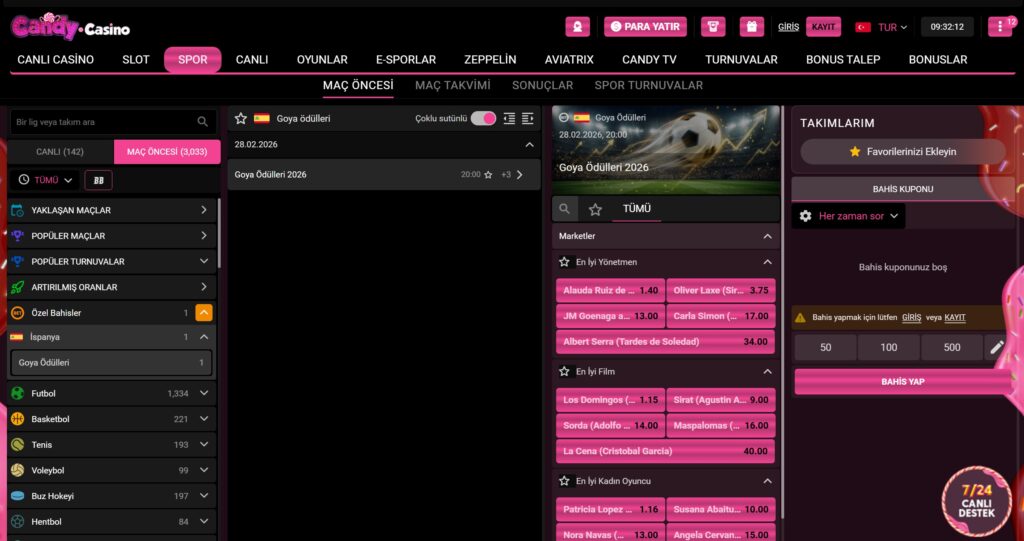Open the notifications menu with badge 12

(x=1000, y=27)
